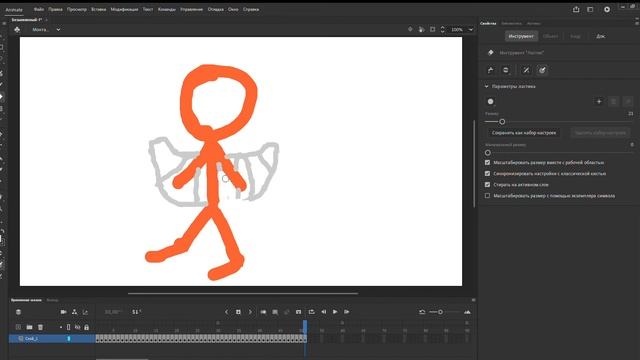Uncheck Синхронизировать настройки с классической кистью

[x=487, y=173]
